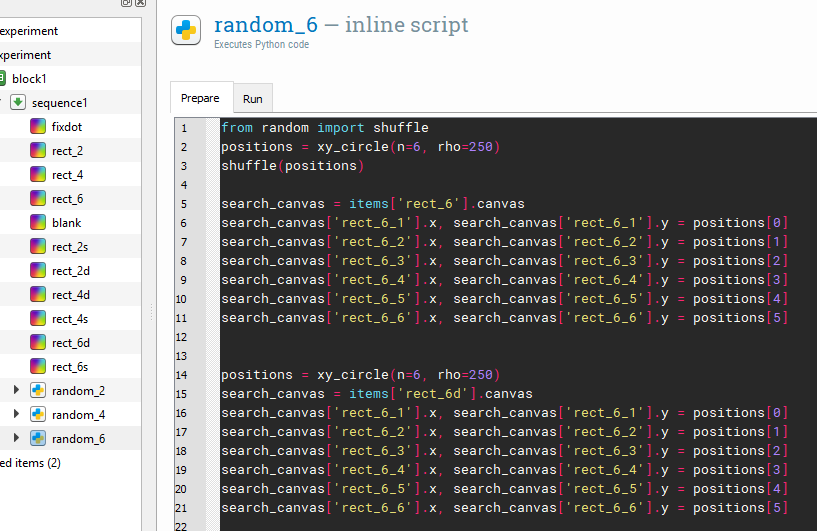Switch to the Run tab
This screenshot has width=817, height=531.
253,98
